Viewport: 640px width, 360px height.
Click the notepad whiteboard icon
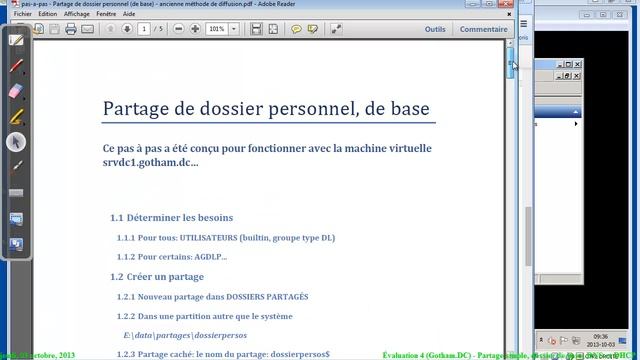16,40
